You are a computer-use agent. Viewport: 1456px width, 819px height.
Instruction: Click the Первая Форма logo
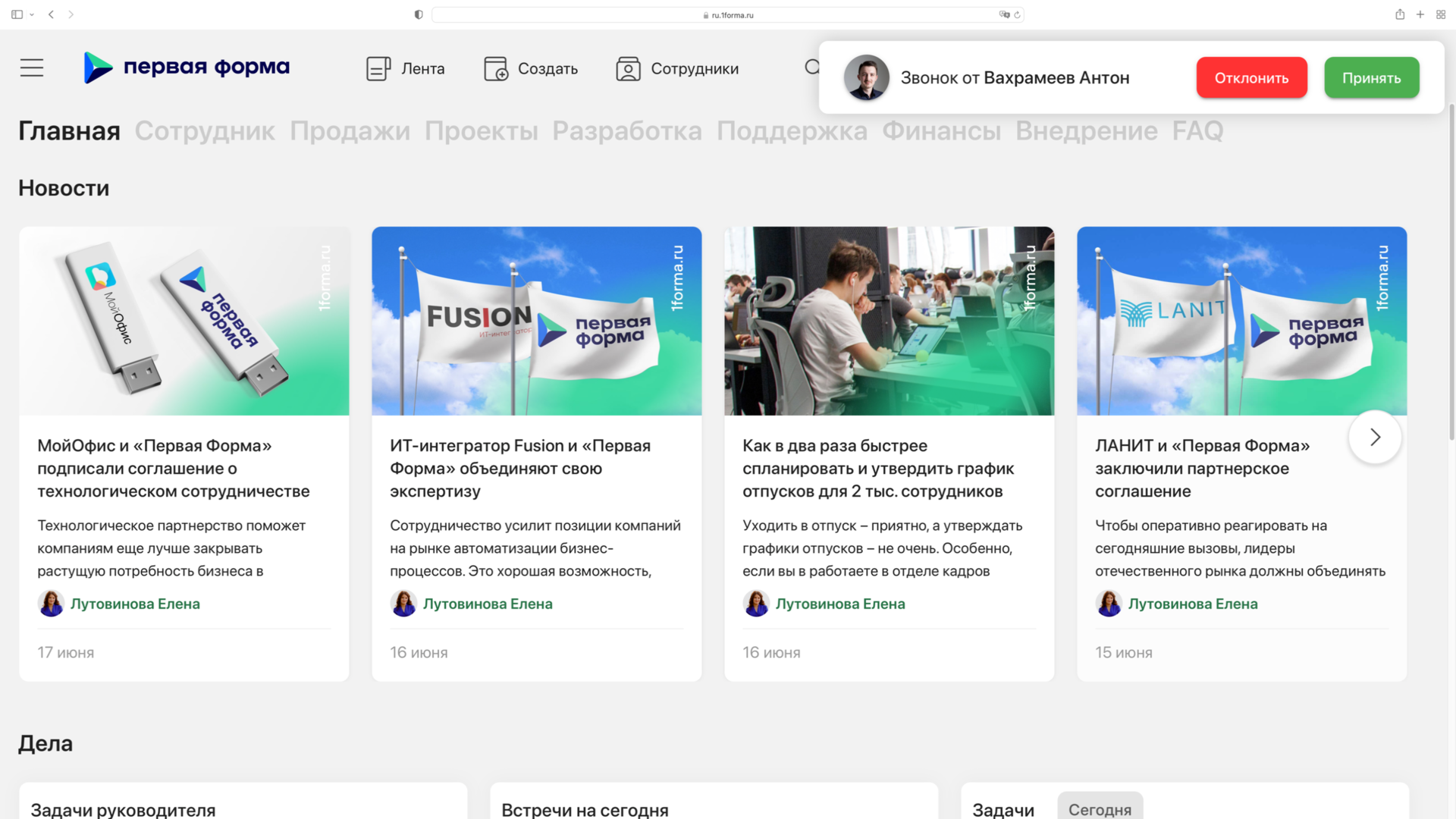[x=187, y=67]
